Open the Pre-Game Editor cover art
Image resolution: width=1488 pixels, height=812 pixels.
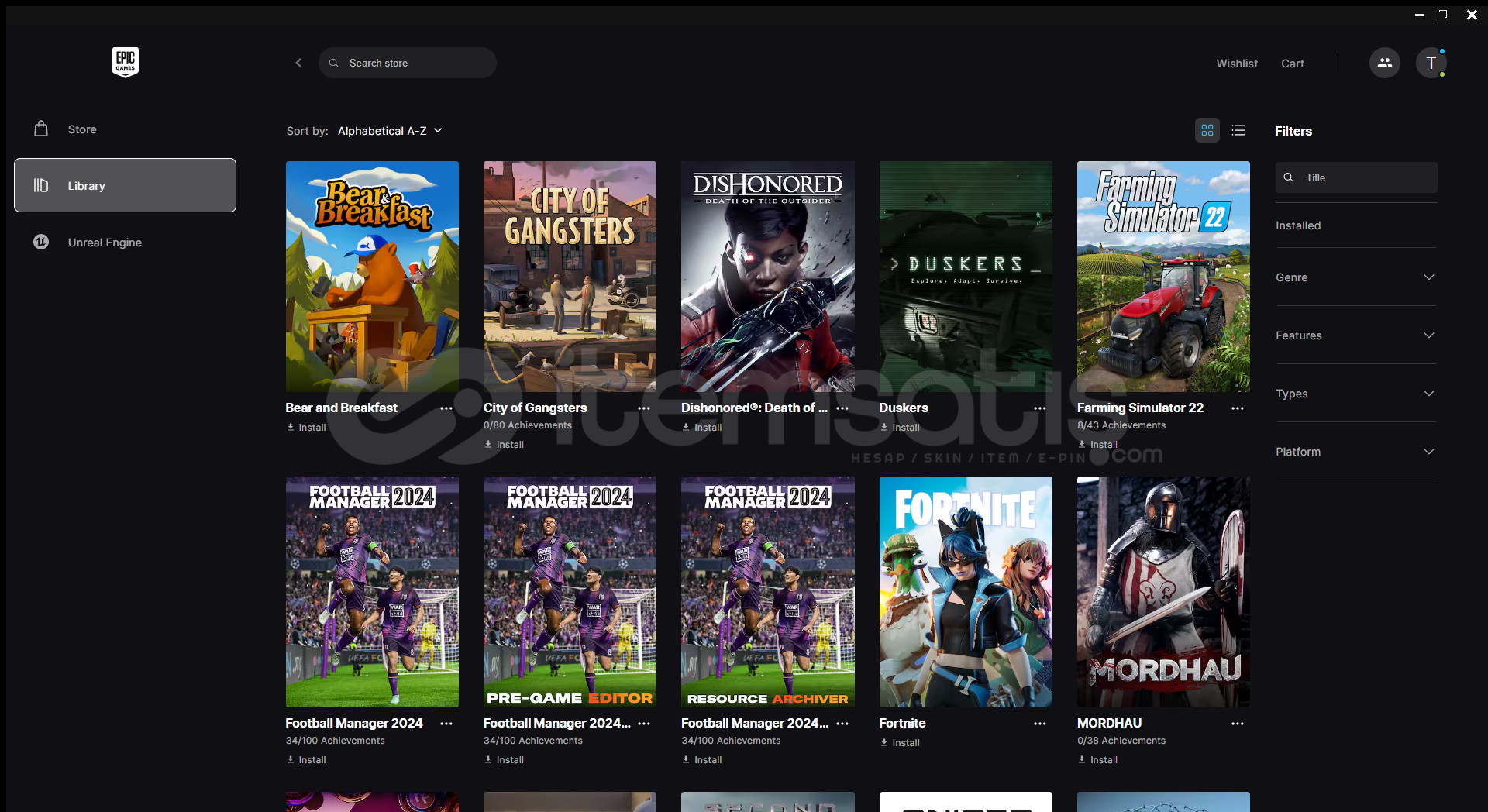point(570,592)
